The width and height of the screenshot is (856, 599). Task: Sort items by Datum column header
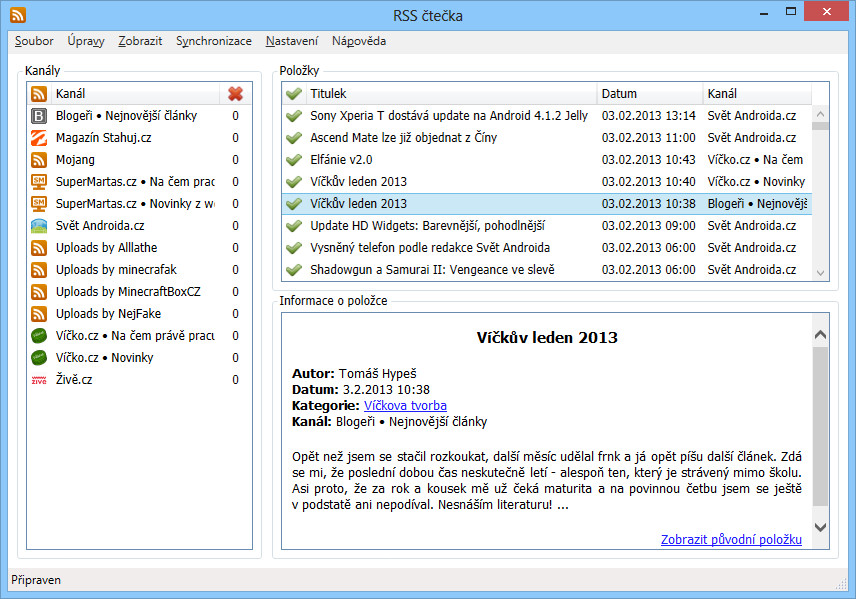[x=649, y=94]
